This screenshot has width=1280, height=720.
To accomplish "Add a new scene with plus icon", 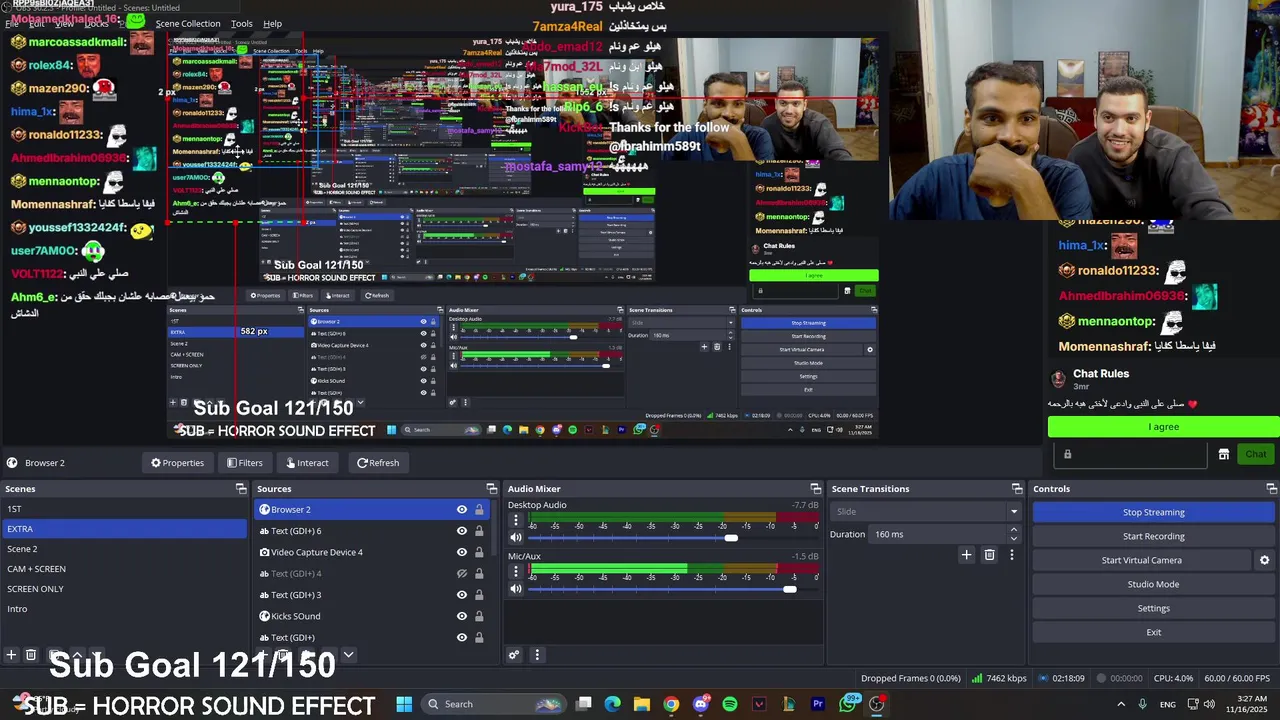I will [11, 655].
